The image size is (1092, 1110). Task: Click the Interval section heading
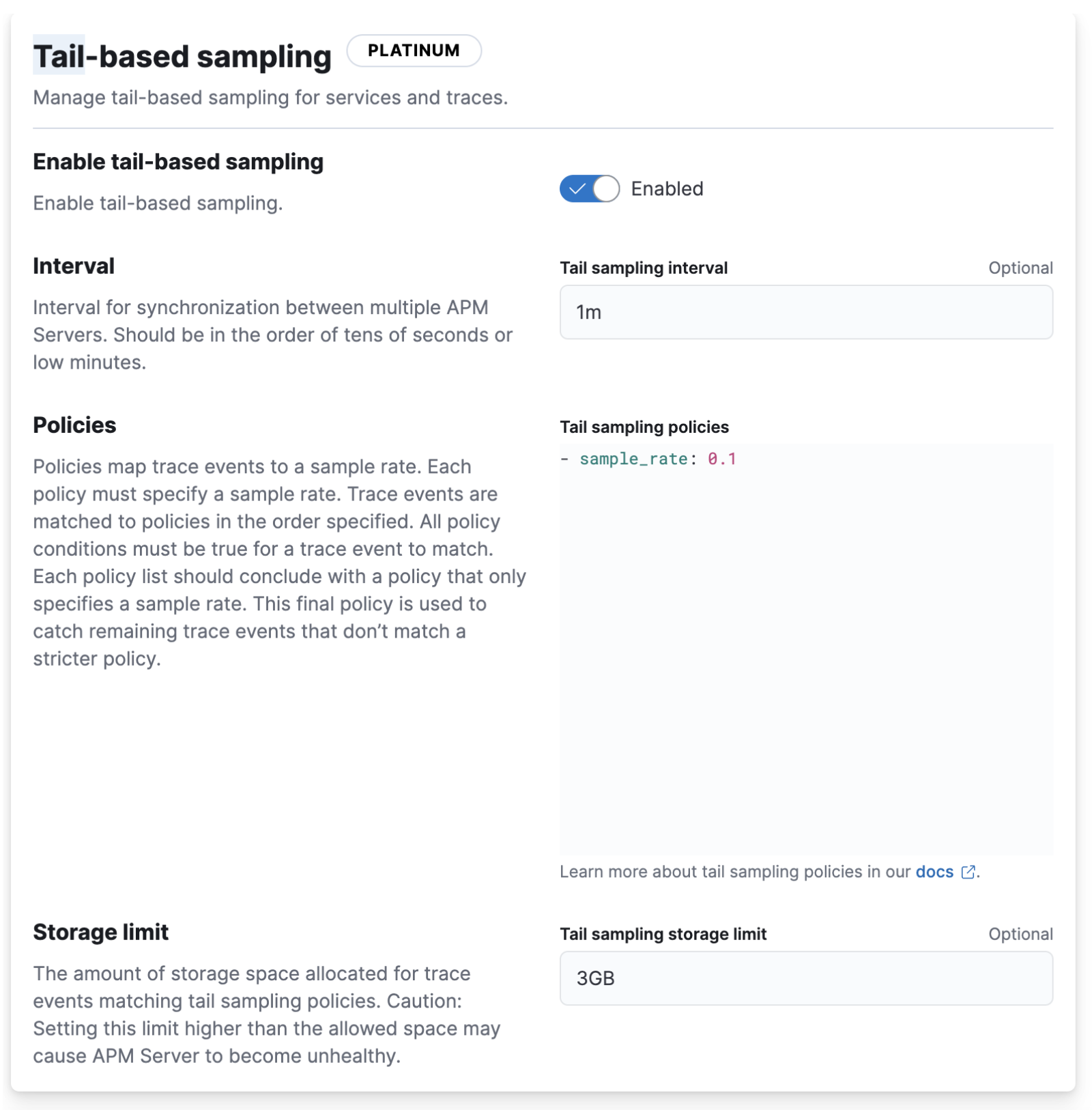coord(73,266)
